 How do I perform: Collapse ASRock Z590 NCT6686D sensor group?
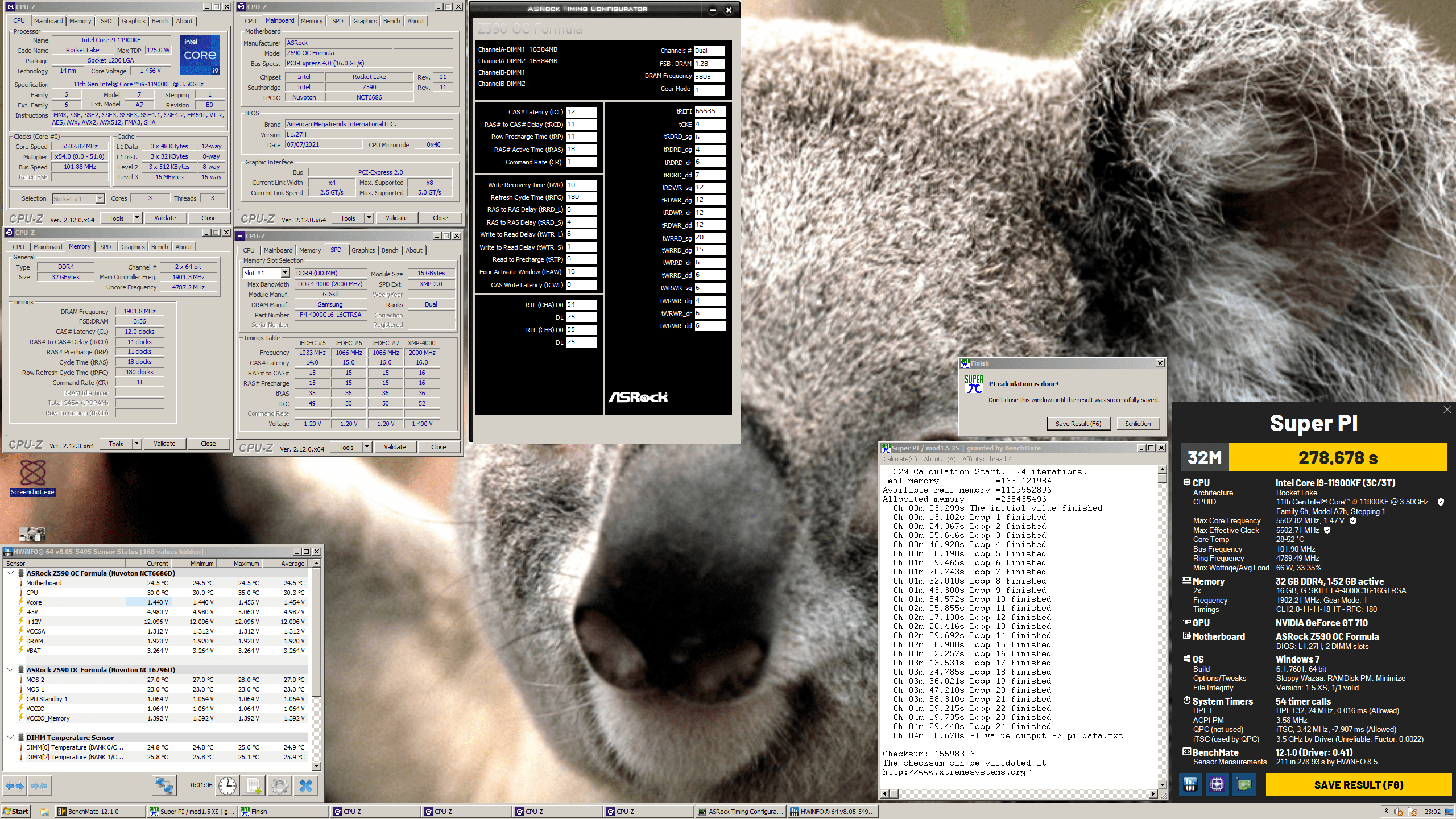[10, 573]
